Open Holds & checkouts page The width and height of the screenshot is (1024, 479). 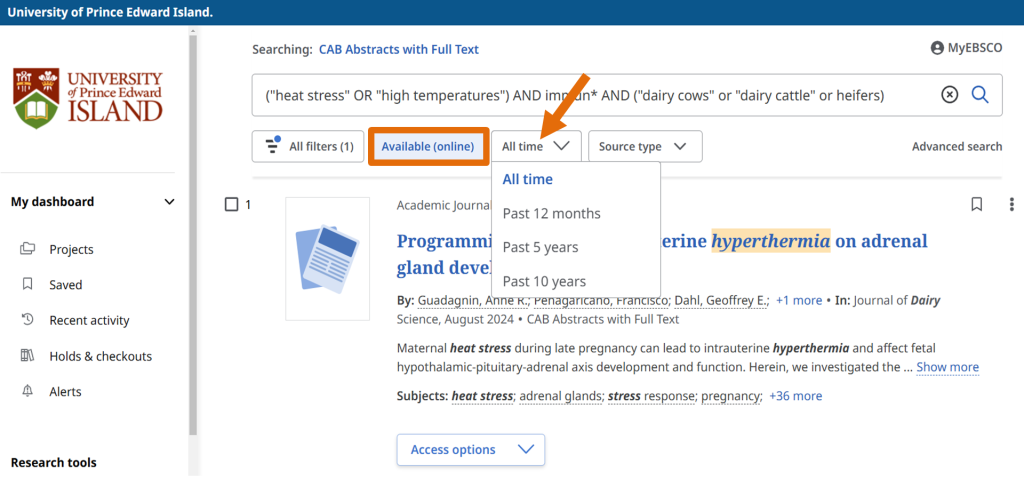100,356
